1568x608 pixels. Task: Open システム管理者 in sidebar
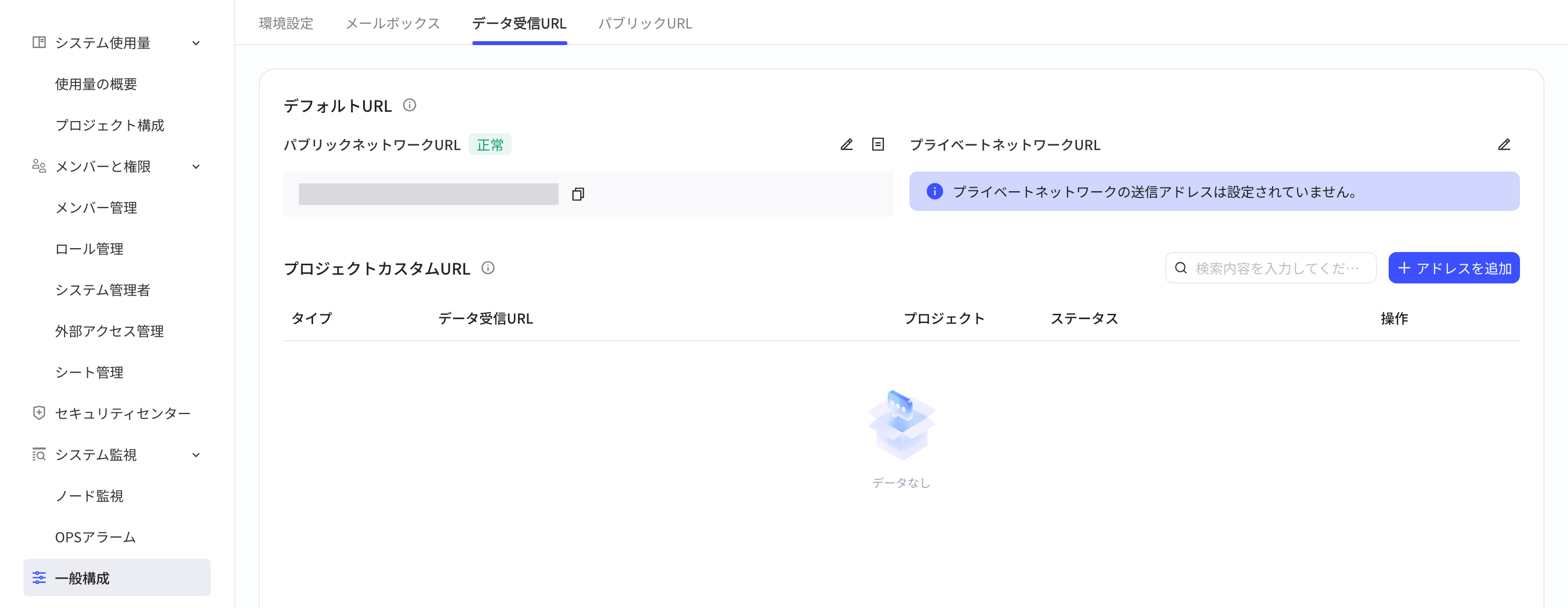103,290
